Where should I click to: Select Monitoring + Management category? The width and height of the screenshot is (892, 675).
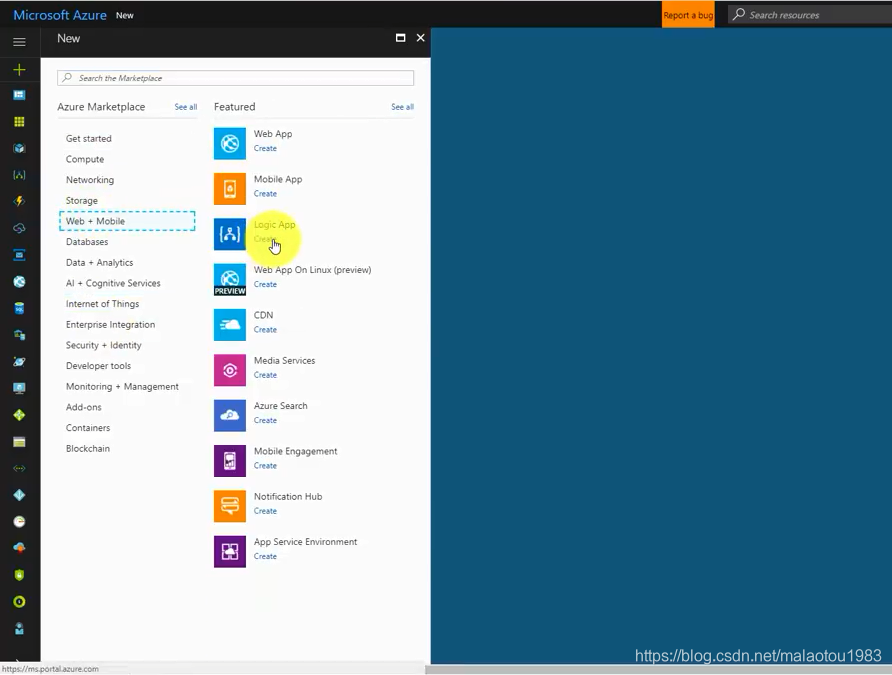point(122,386)
